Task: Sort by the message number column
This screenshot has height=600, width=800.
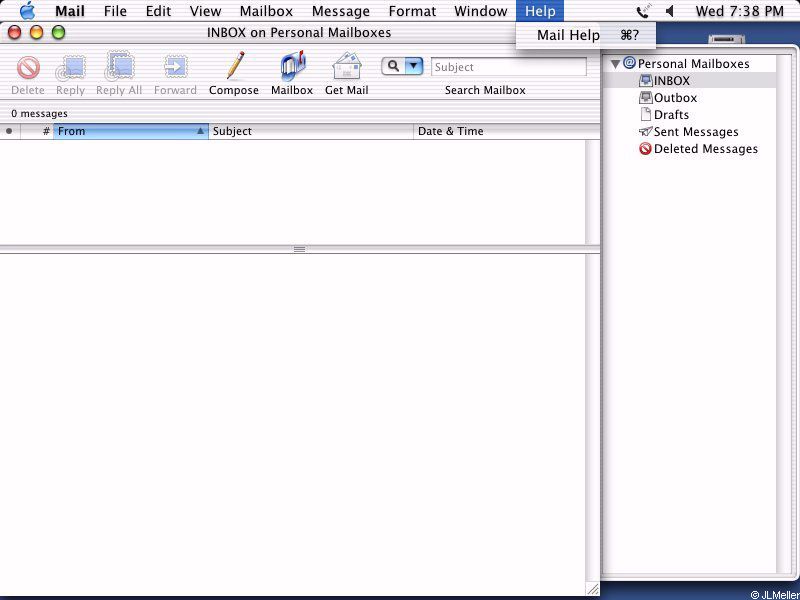Action: [37, 131]
